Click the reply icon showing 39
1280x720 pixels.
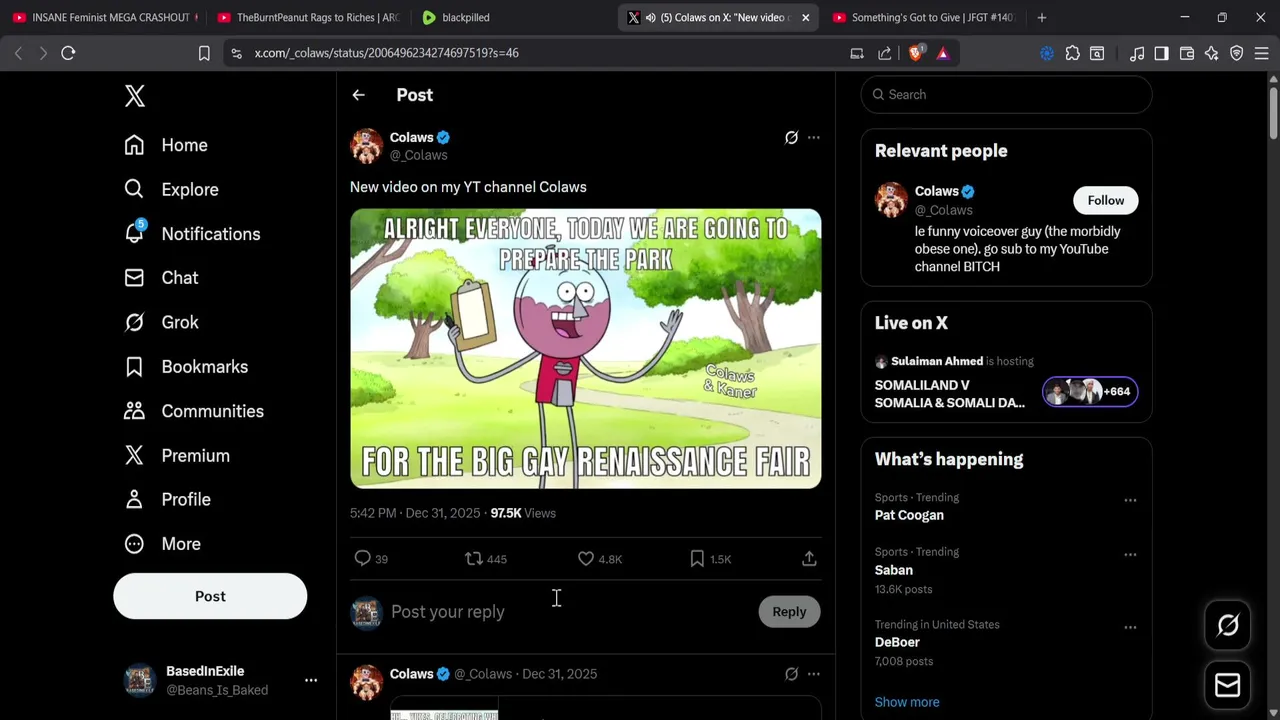(371, 559)
